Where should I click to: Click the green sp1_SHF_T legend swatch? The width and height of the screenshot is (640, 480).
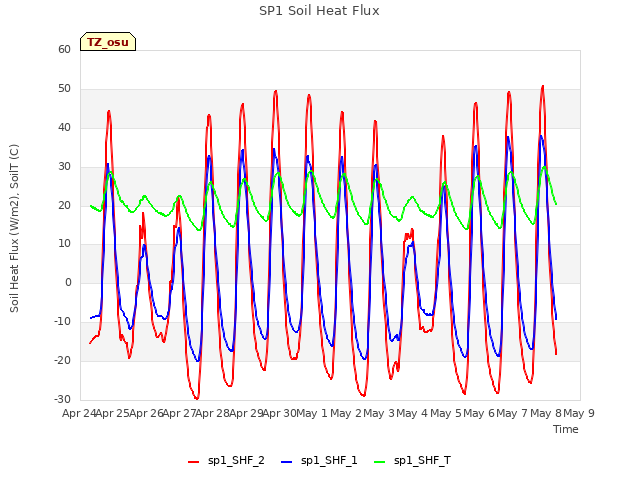pos(380,462)
